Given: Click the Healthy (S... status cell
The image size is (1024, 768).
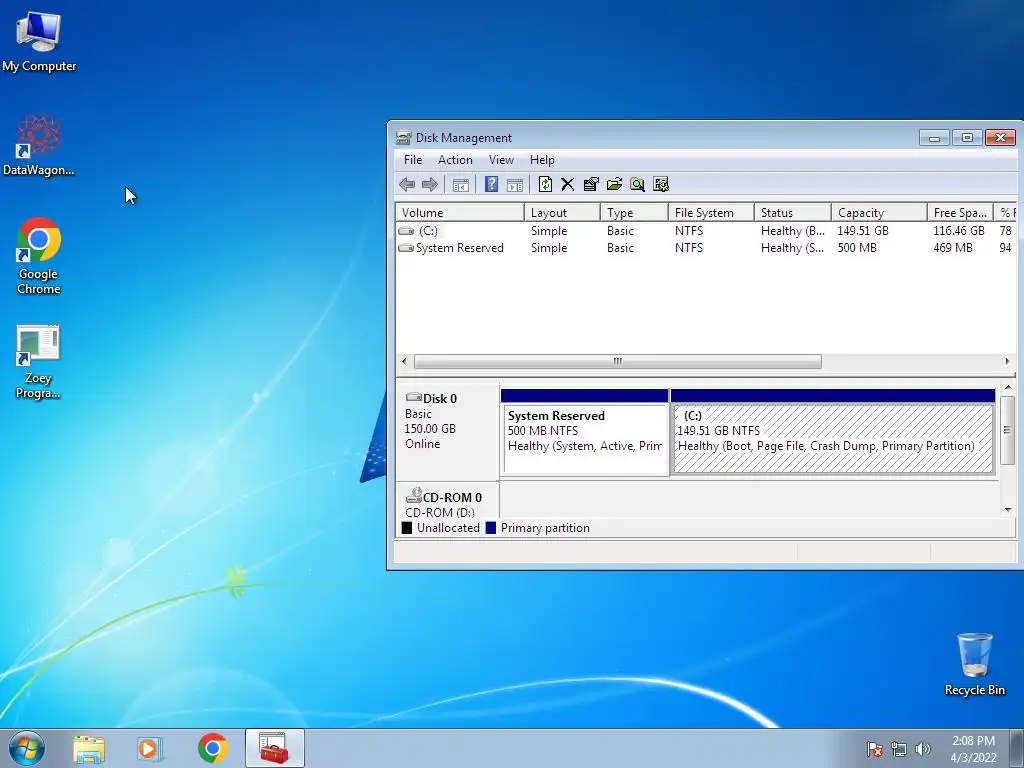Looking at the screenshot, I should (793, 248).
